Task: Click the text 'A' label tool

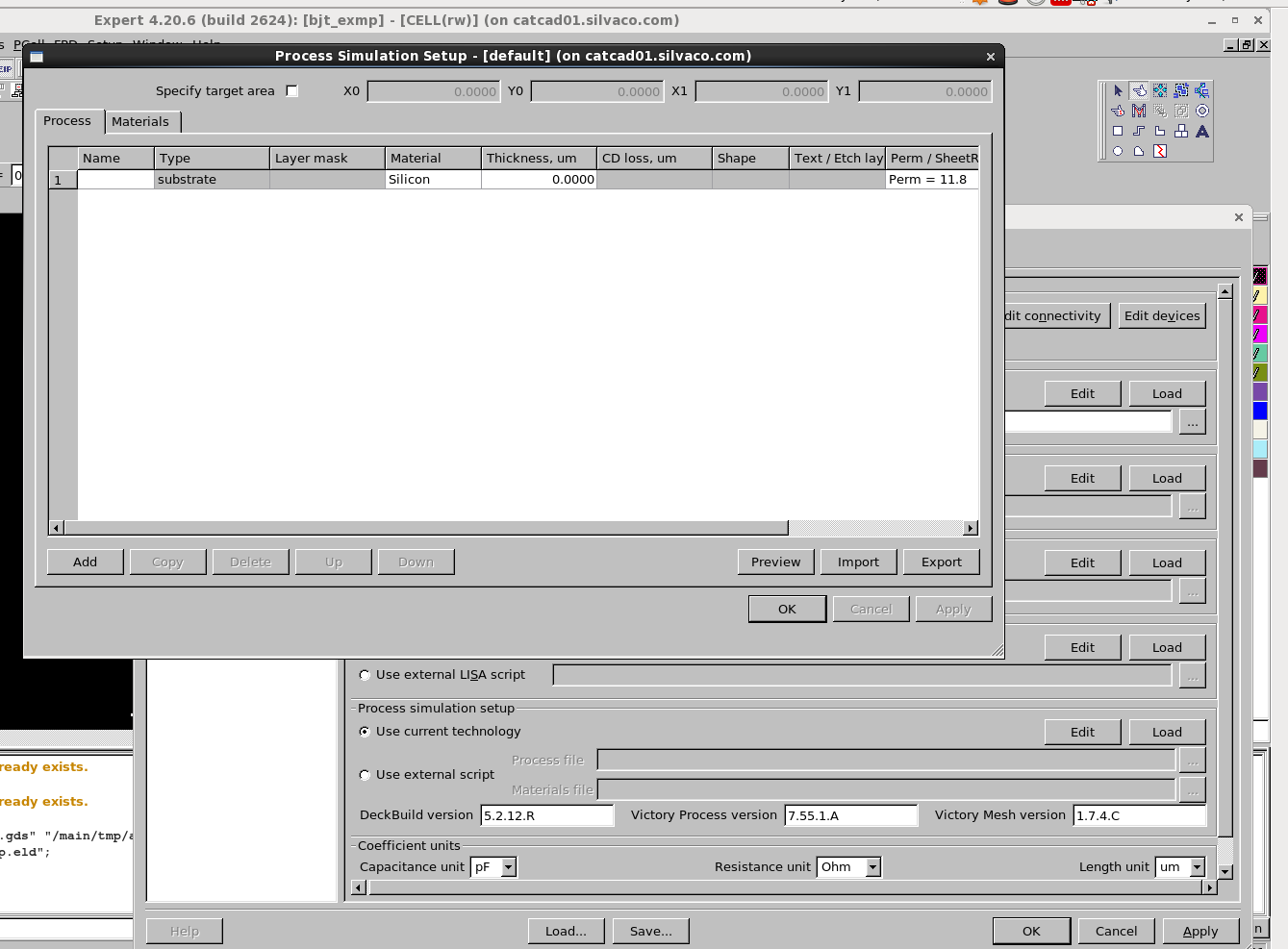Action: pyautogui.click(x=1202, y=132)
